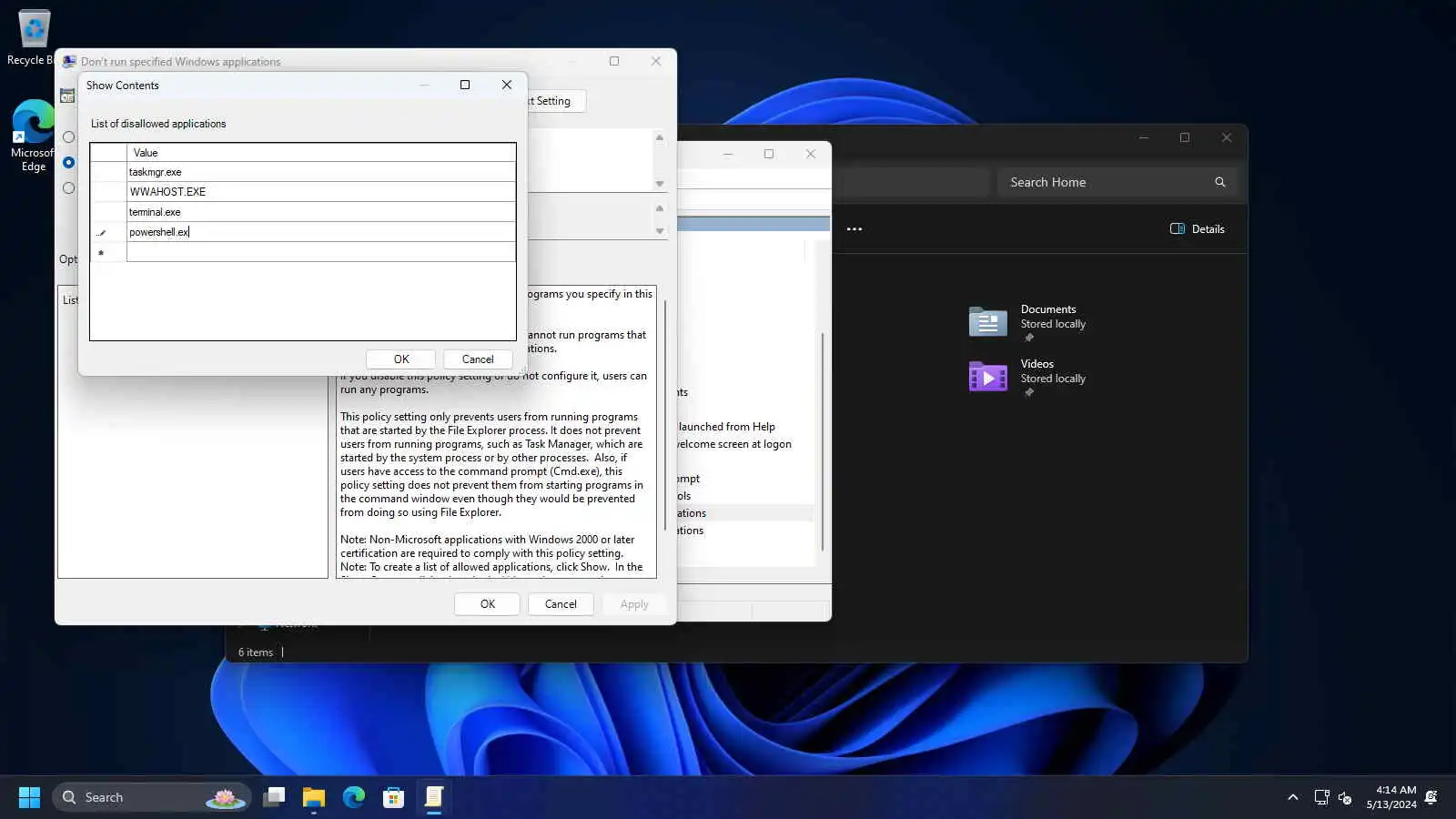Select the Not Configured radio button
Screen dimensions: 1456x819
pyautogui.click(x=68, y=137)
